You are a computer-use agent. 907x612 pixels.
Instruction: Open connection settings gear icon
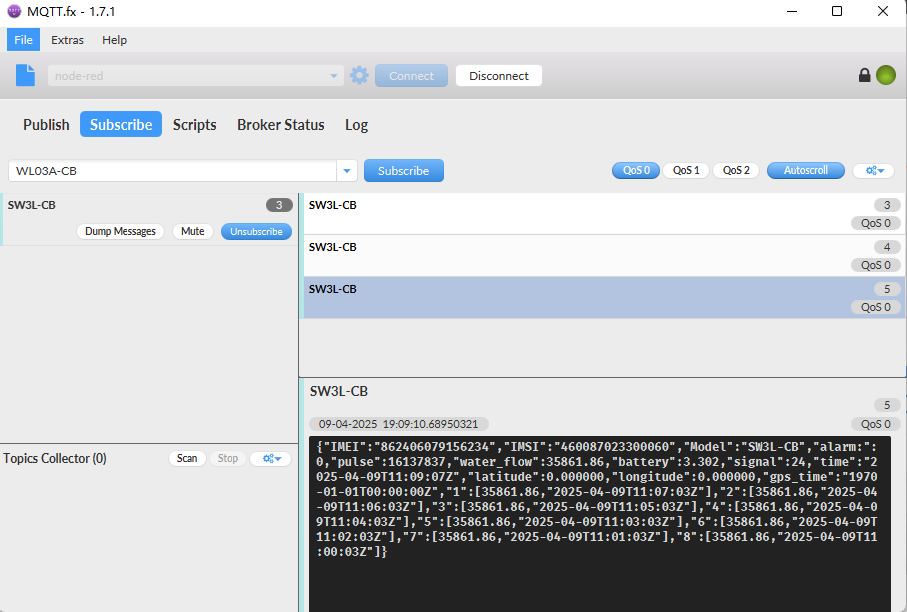coord(359,75)
